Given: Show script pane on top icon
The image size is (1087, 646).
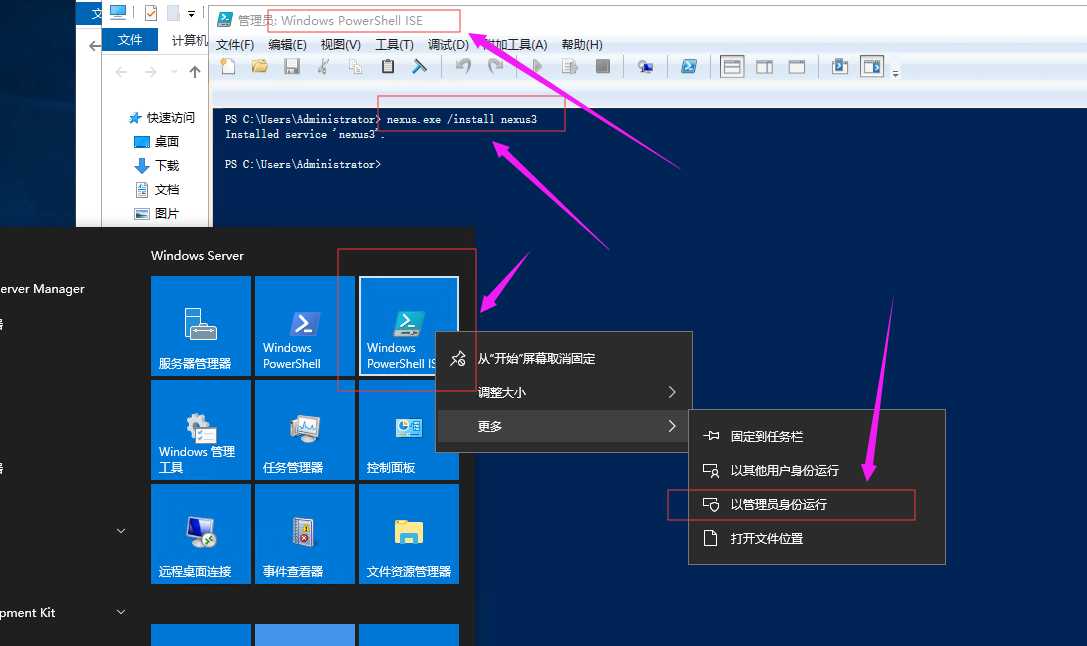Looking at the screenshot, I should pyautogui.click(x=732, y=67).
